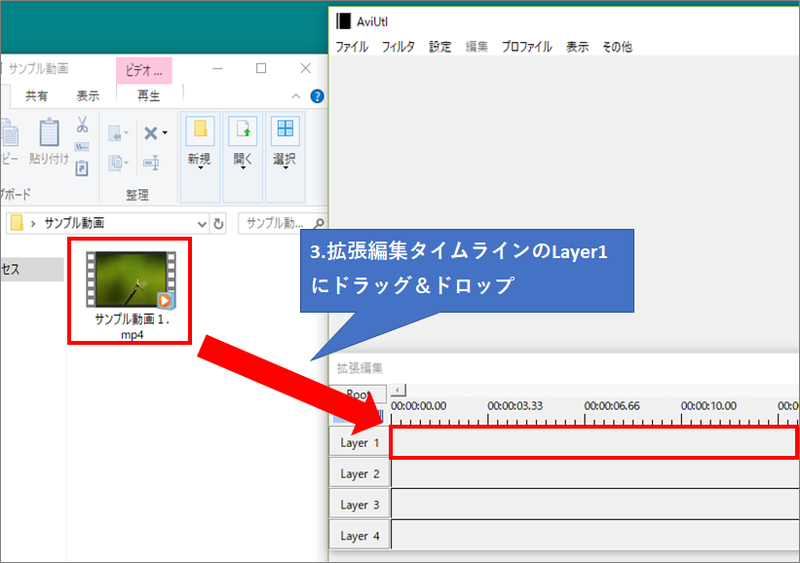This screenshot has width=800, height=563.
Task: Click the 00:00:03.33 timeline ruler mark
Action: point(515,406)
